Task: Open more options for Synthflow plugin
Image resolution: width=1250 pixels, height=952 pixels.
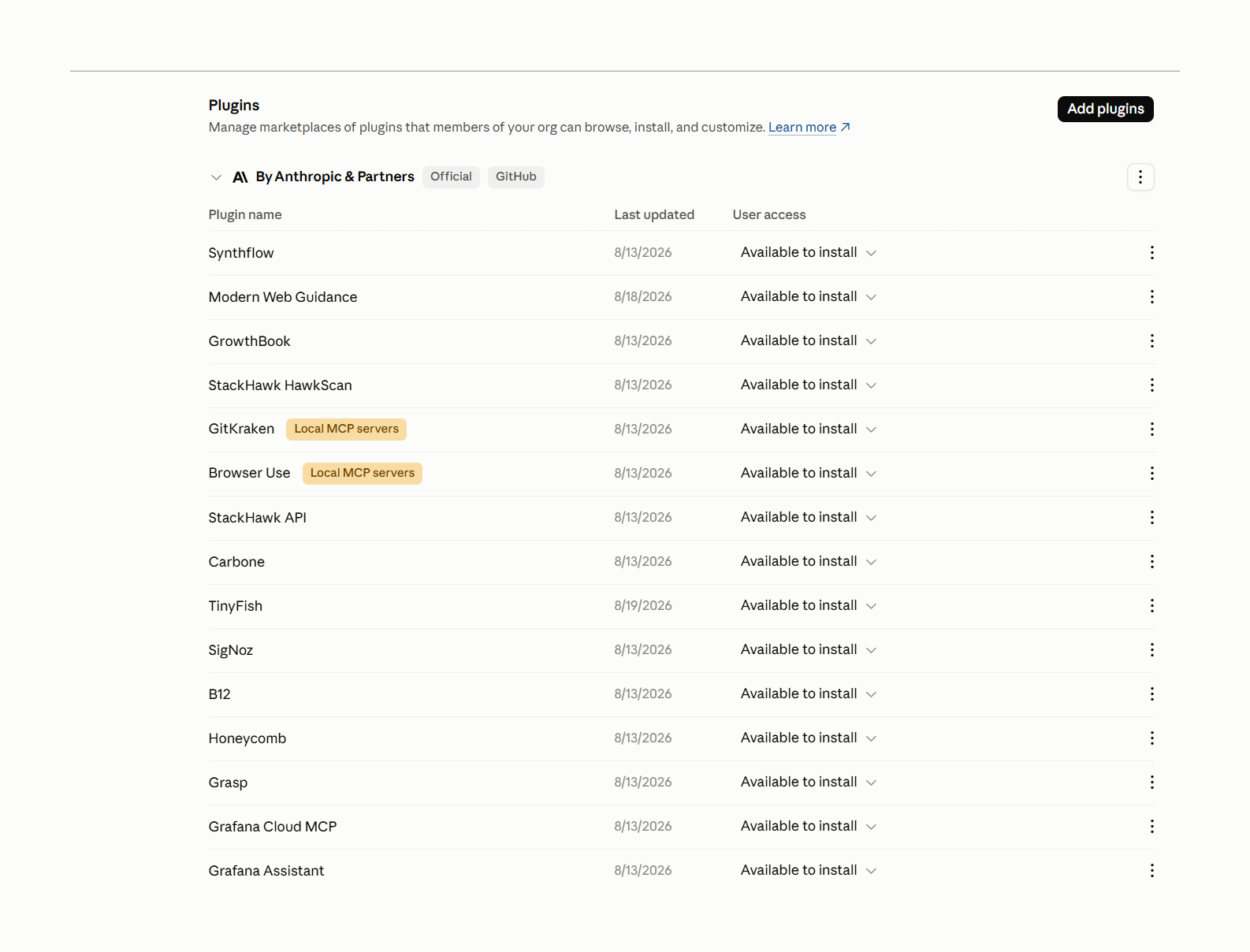Action: click(1151, 253)
